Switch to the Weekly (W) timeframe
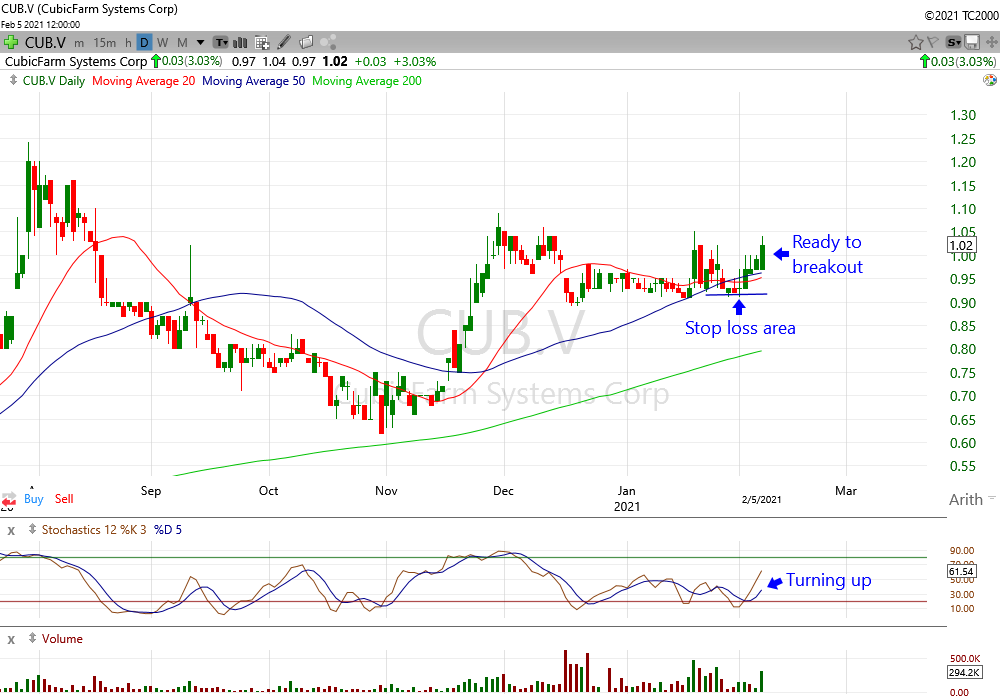 [x=163, y=43]
